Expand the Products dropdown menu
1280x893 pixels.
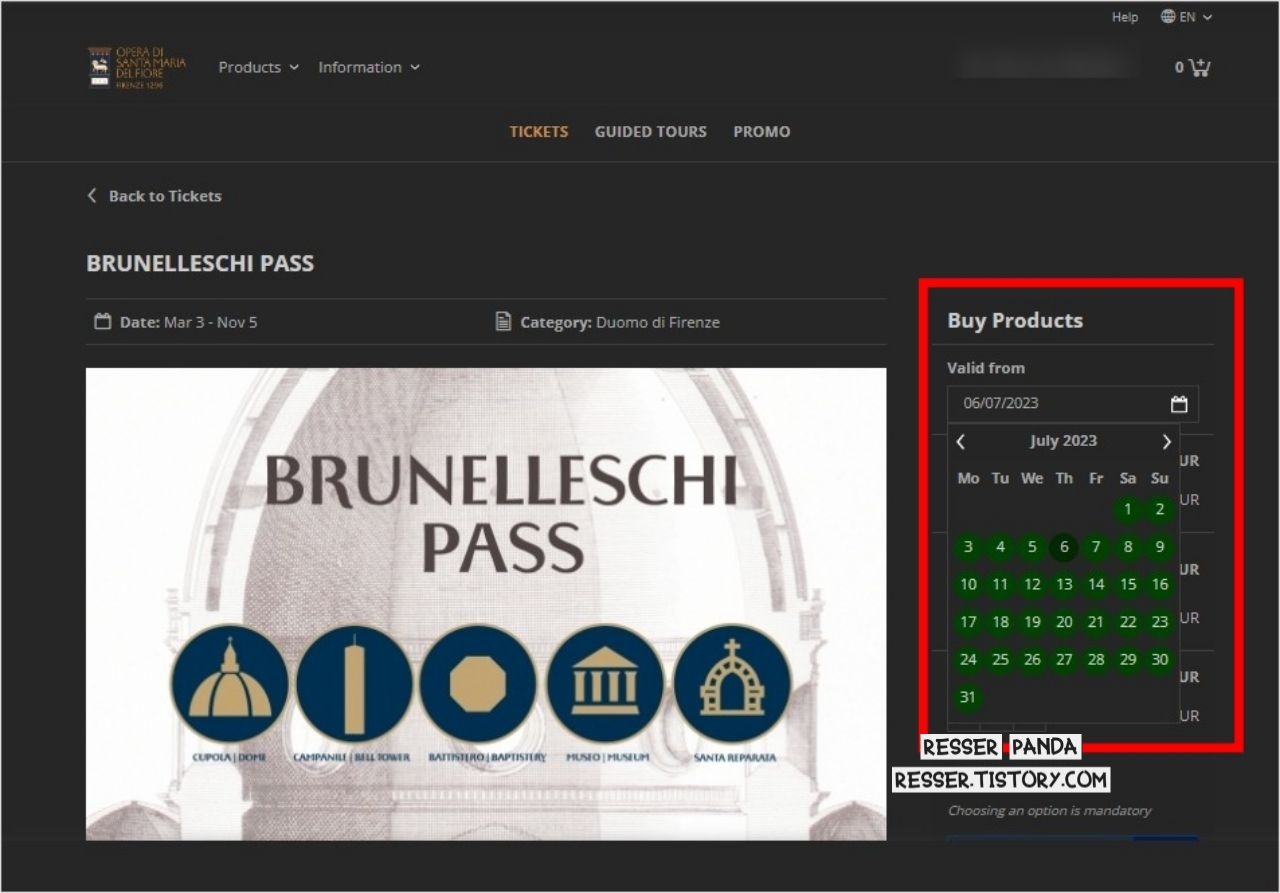[259, 67]
